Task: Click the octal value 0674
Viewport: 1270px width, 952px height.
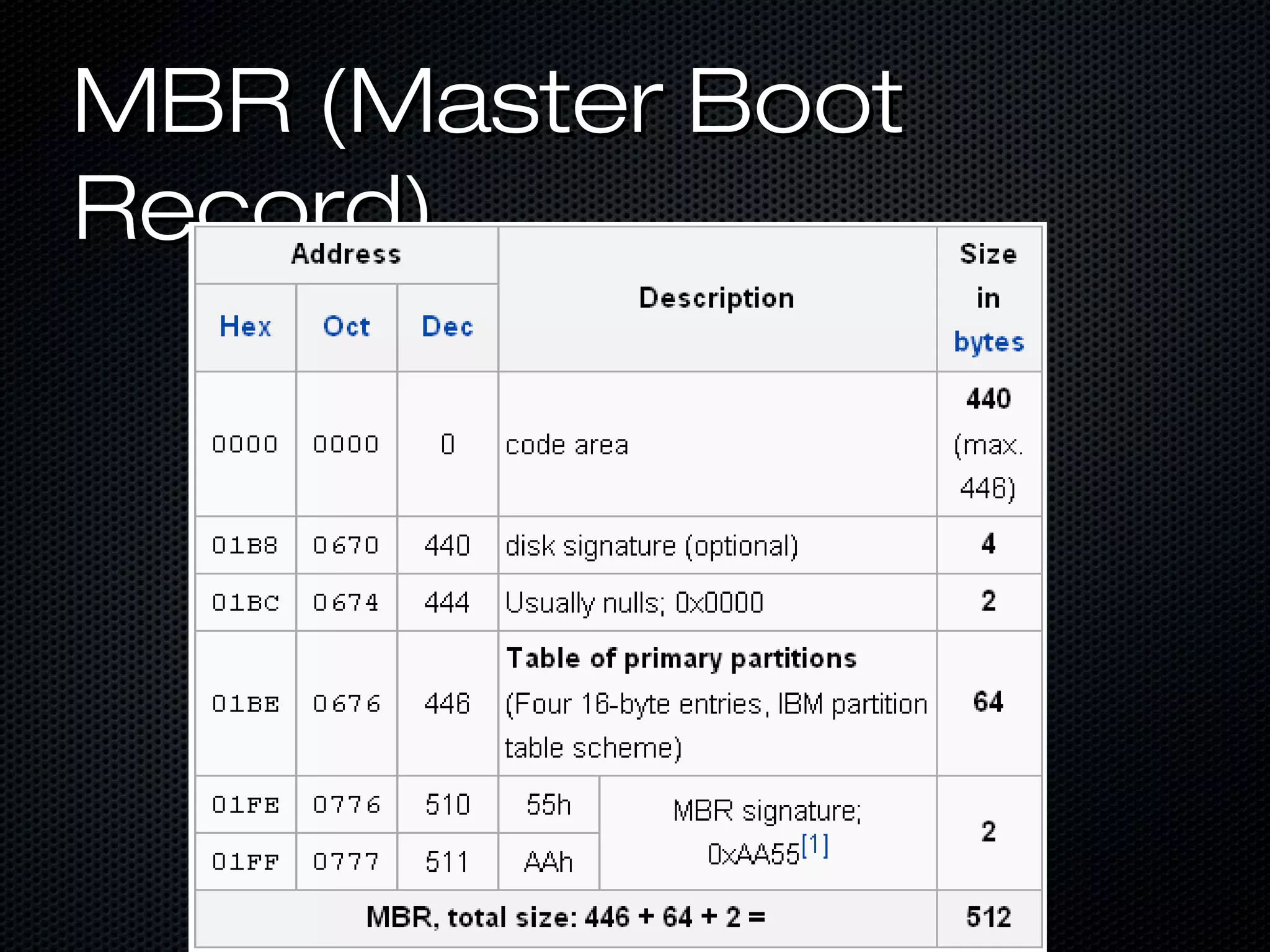Action: click(x=346, y=603)
